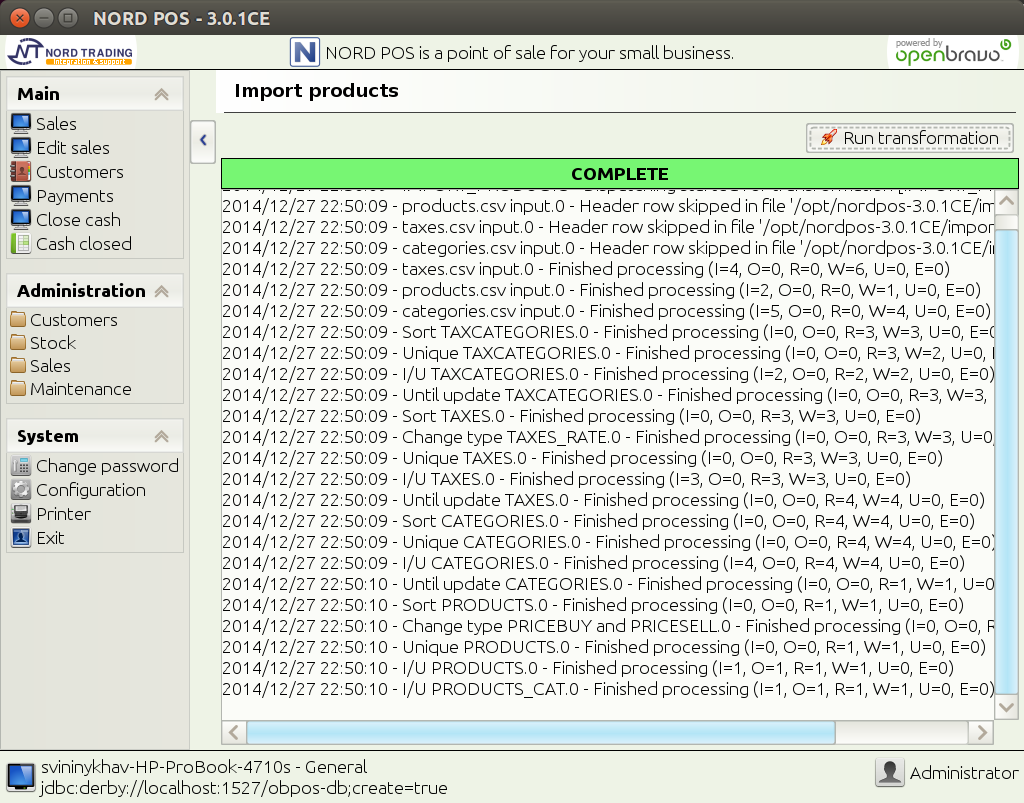1024x803 pixels.
Task: Click the Nord Trading logo
Action: coord(71,52)
